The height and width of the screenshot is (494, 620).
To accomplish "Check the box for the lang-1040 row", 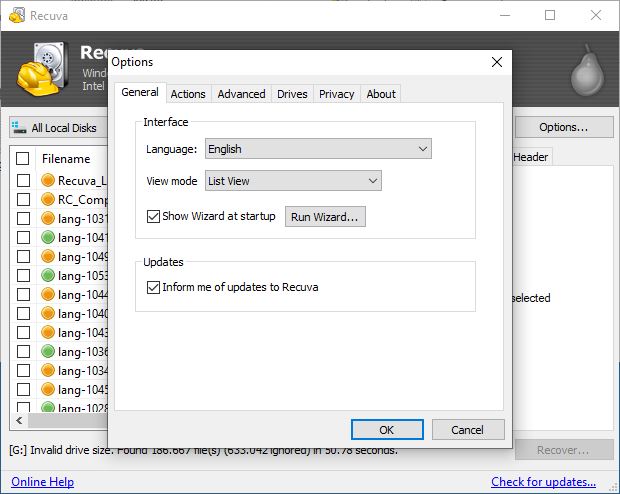I will [23, 313].
